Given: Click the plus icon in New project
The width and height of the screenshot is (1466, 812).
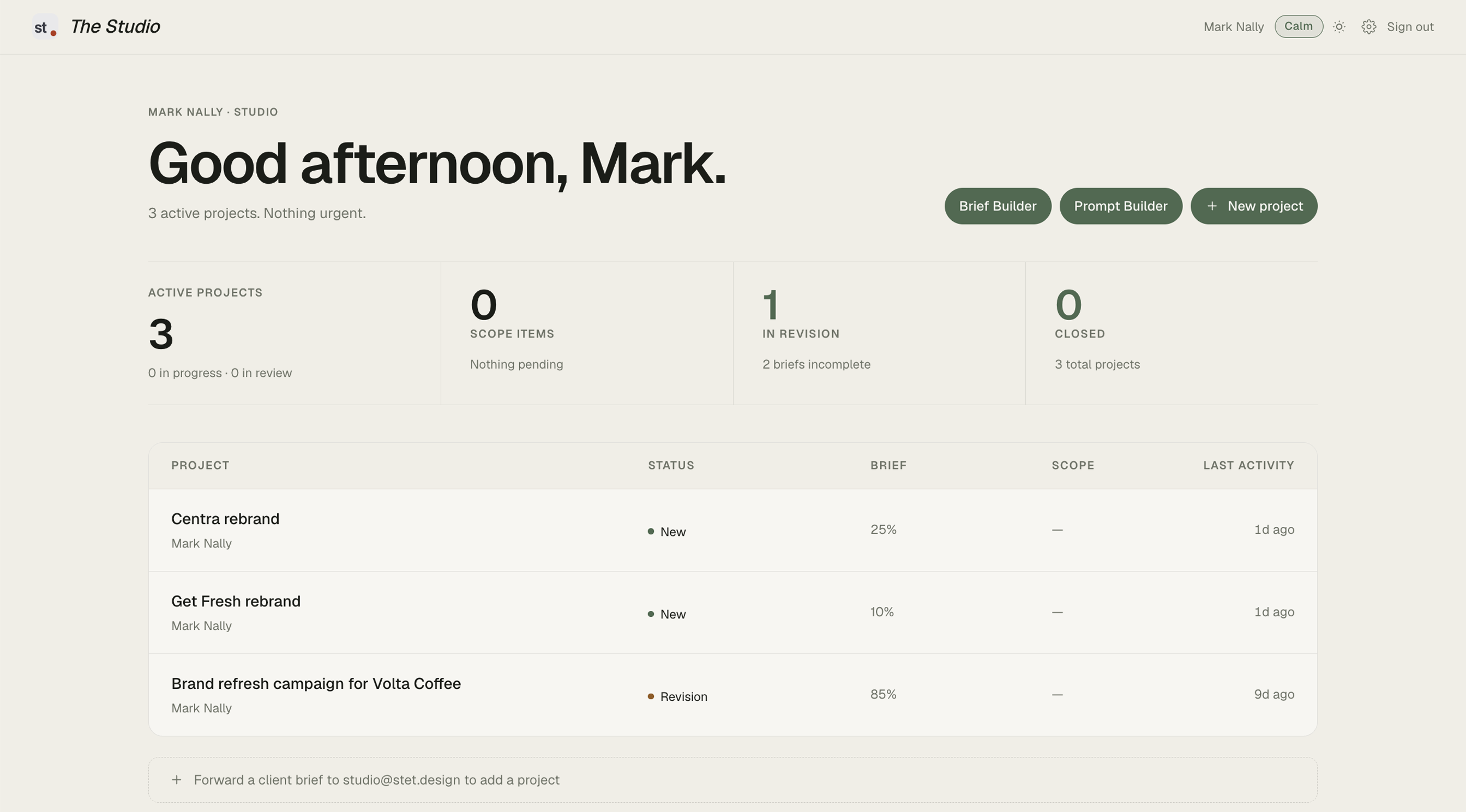Looking at the screenshot, I should 1212,206.
